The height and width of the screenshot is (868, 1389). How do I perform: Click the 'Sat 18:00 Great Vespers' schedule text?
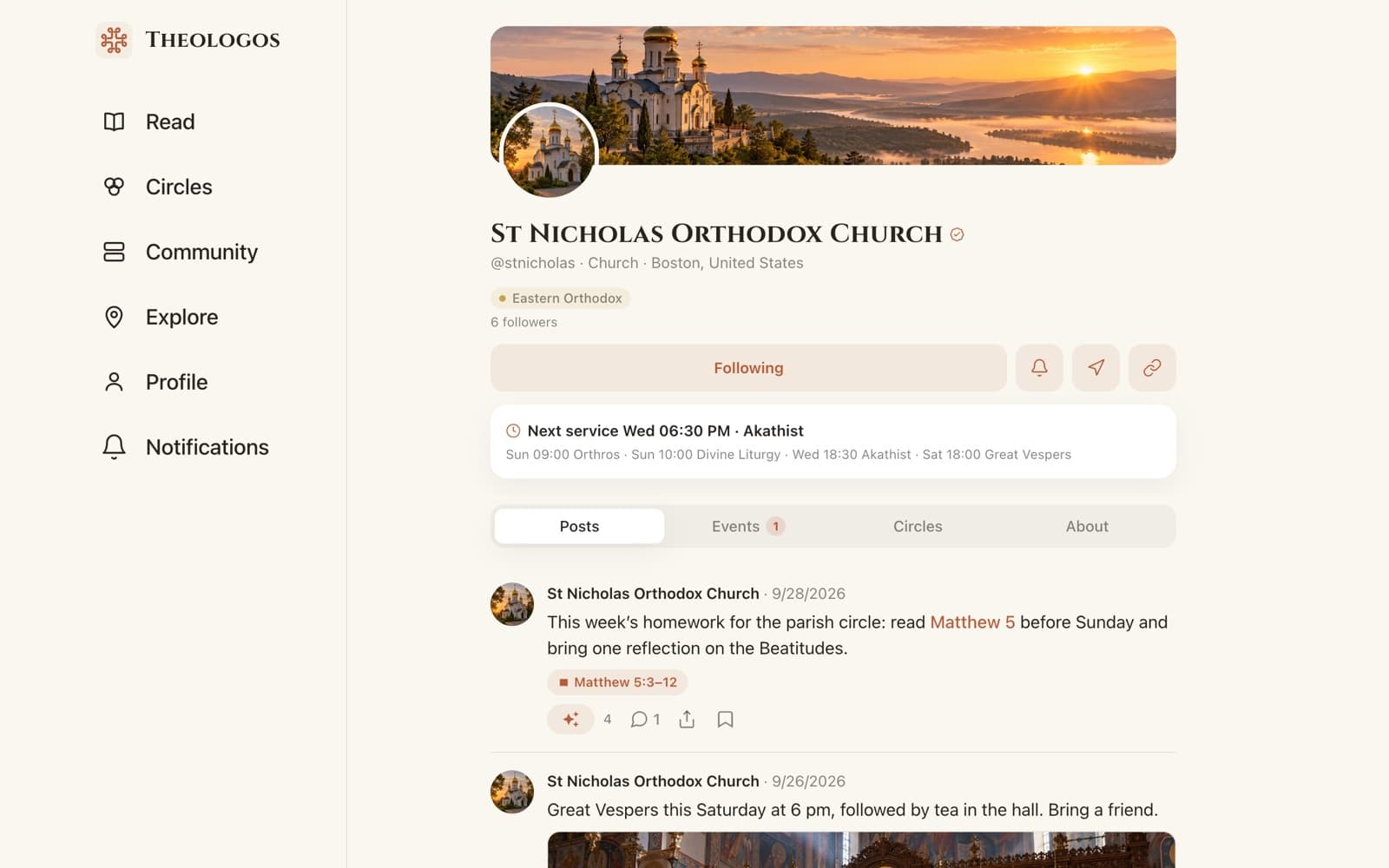pyautogui.click(x=997, y=455)
